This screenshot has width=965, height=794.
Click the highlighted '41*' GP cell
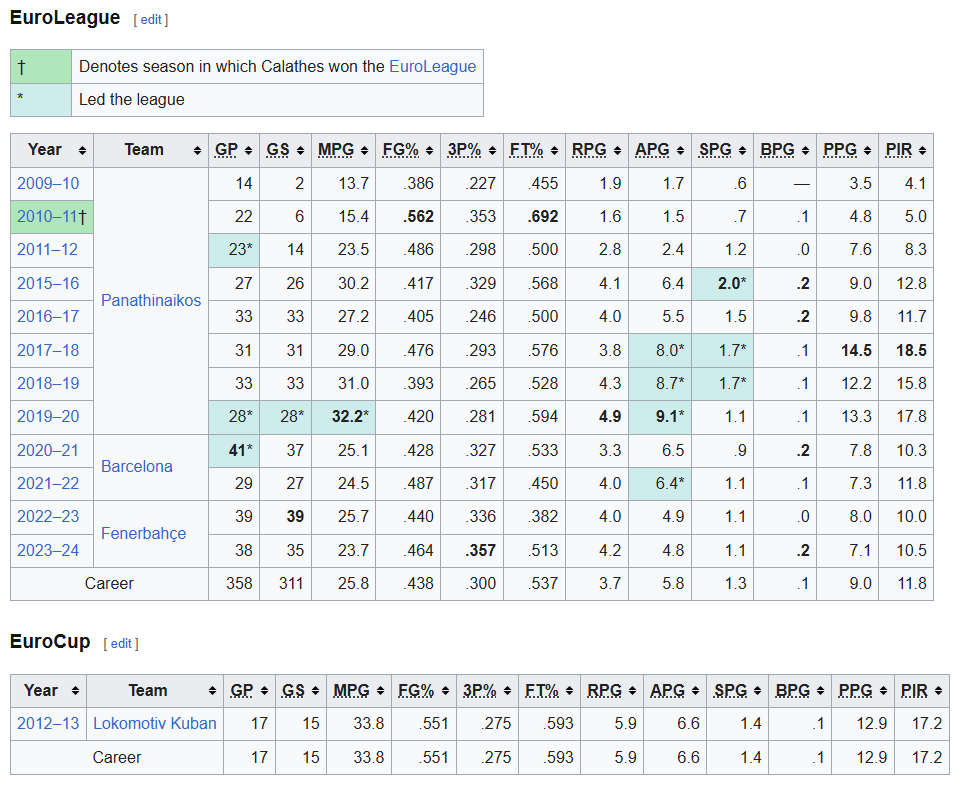234,451
